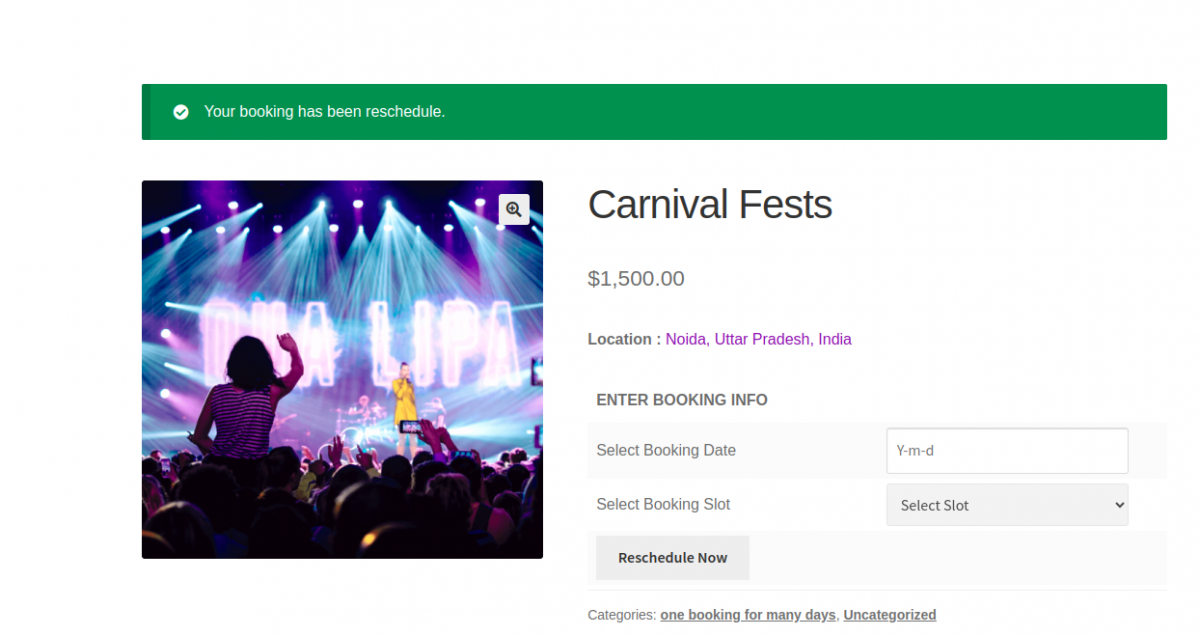Viewport: 1200px width, 636px height.
Task: Click the Select Slot dropdown arrow
Action: (1119, 505)
